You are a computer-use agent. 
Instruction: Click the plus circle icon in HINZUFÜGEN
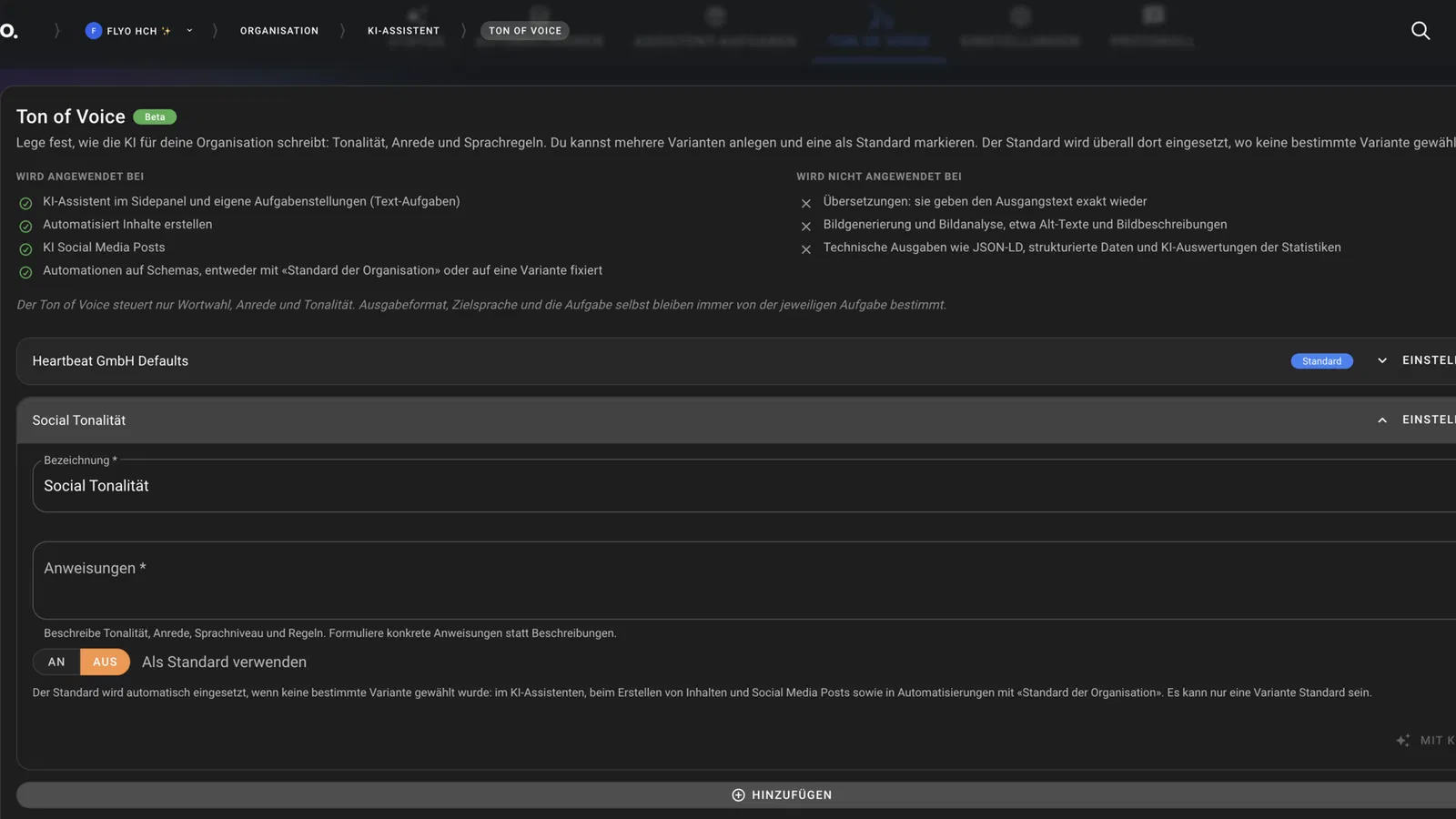(x=738, y=795)
